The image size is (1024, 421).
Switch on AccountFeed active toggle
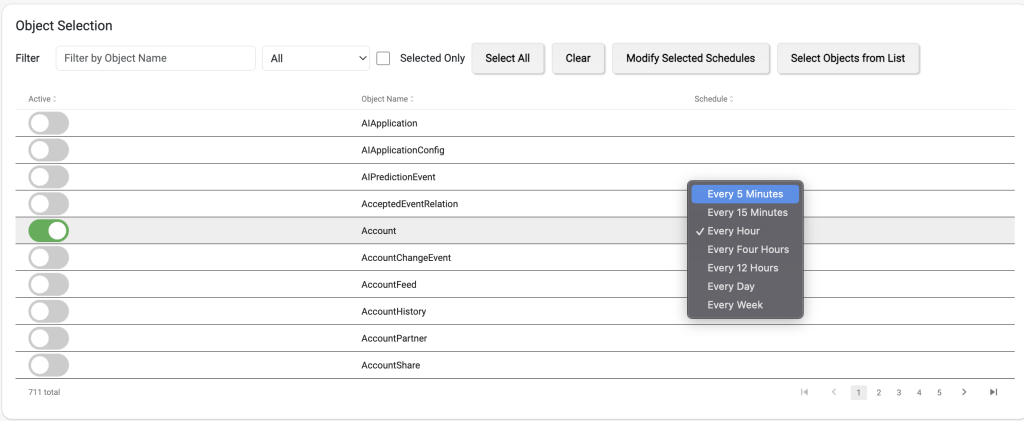click(x=48, y=285)
